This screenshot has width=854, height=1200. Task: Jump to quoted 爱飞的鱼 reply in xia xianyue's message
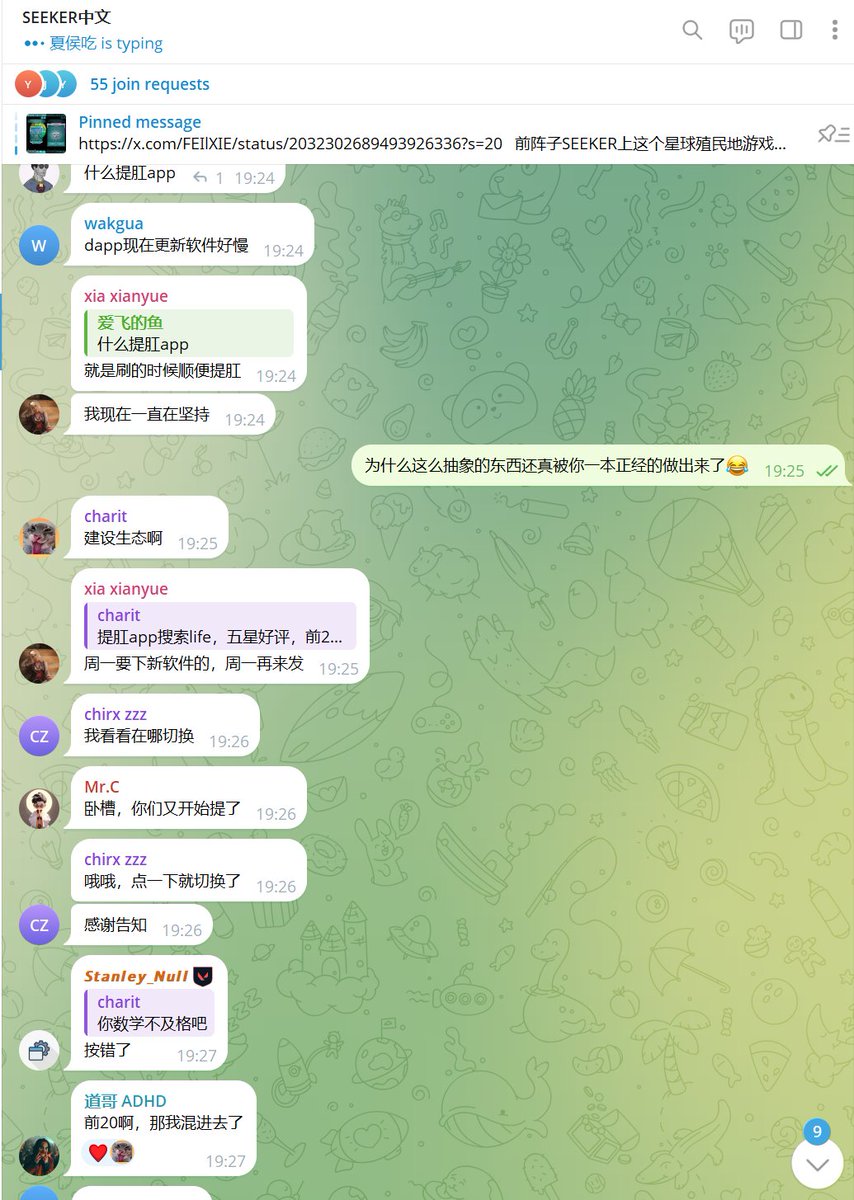[x=189, y=333]
